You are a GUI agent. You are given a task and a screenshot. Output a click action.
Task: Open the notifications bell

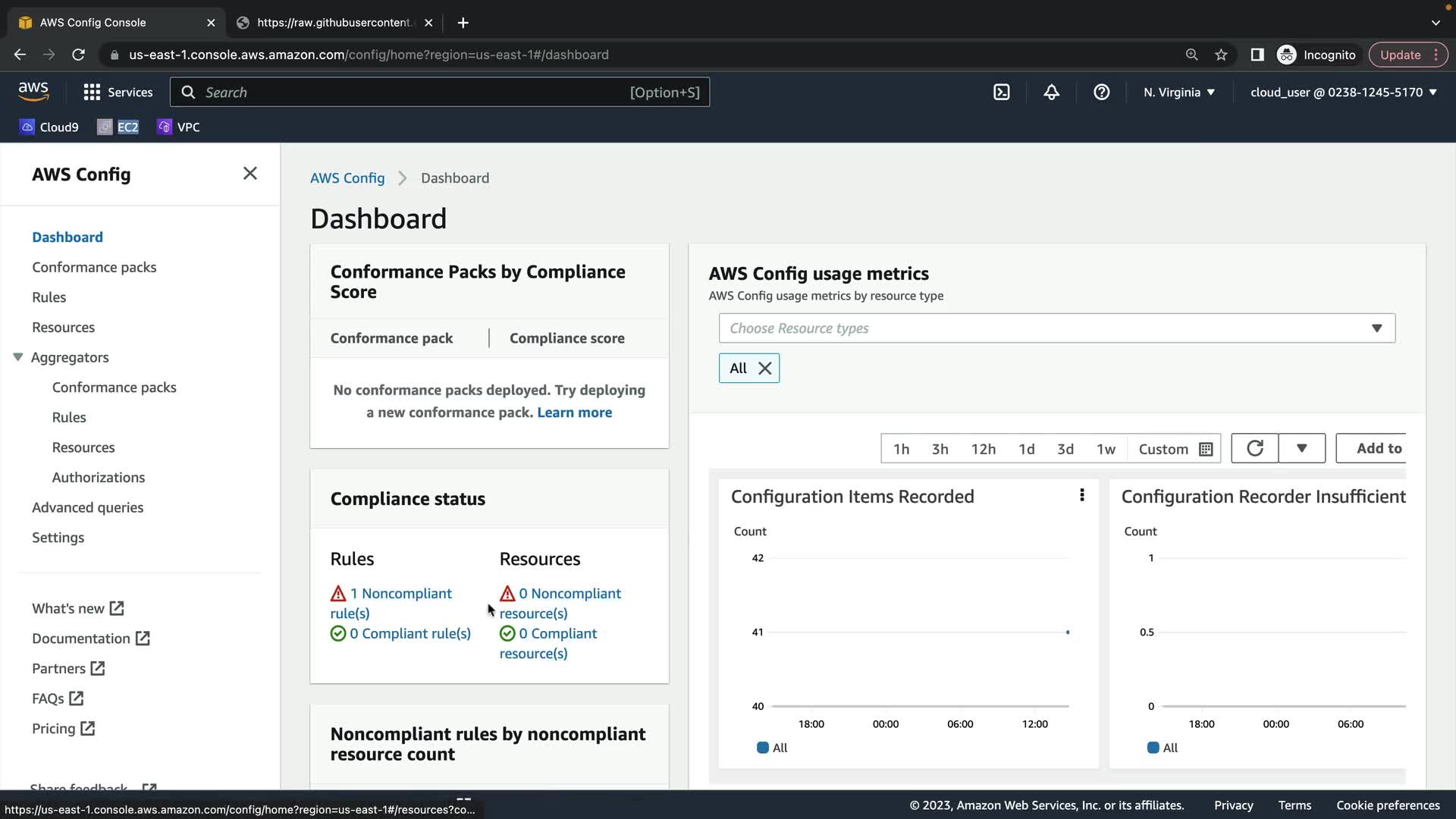coord(1051,92)
